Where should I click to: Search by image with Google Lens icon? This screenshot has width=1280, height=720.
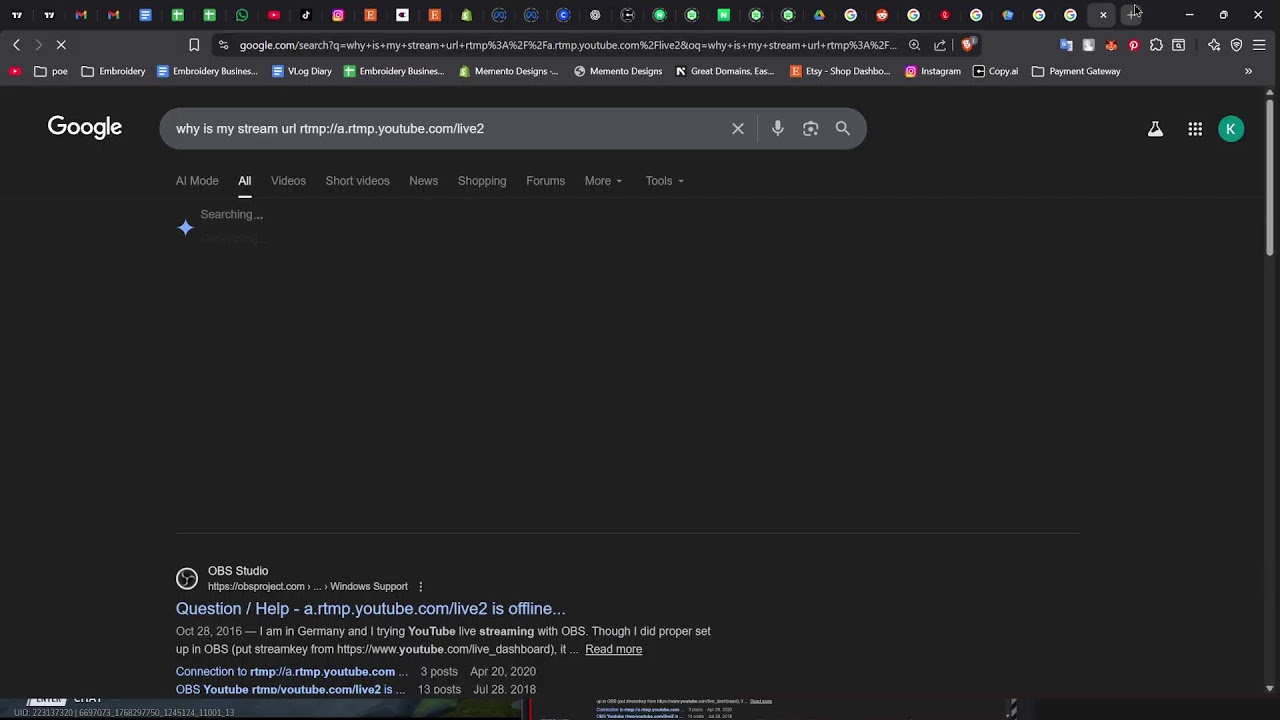pyautogui.click(x=811, y=129)
